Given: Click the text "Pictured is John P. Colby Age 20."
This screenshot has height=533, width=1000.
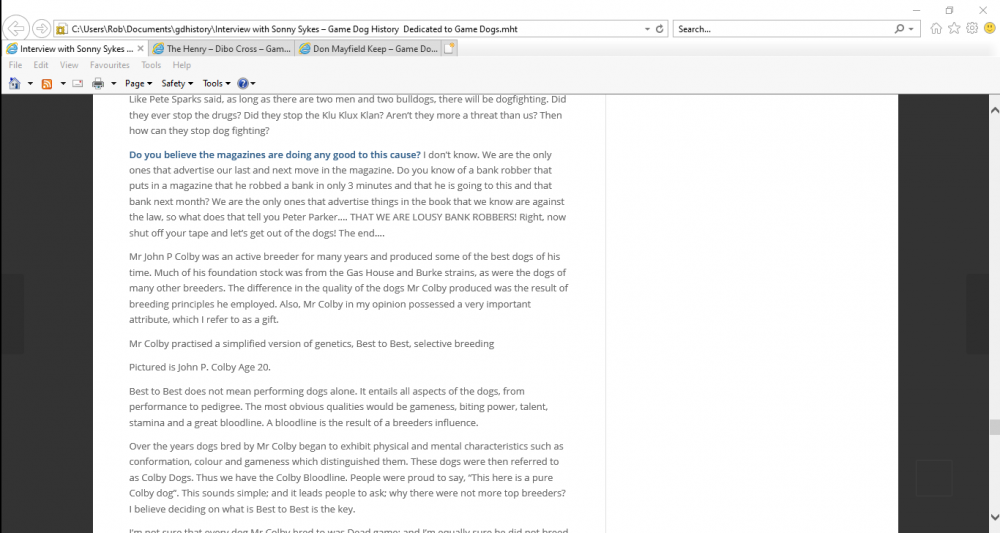Looking at the screenshot, I should click(200, 367).
